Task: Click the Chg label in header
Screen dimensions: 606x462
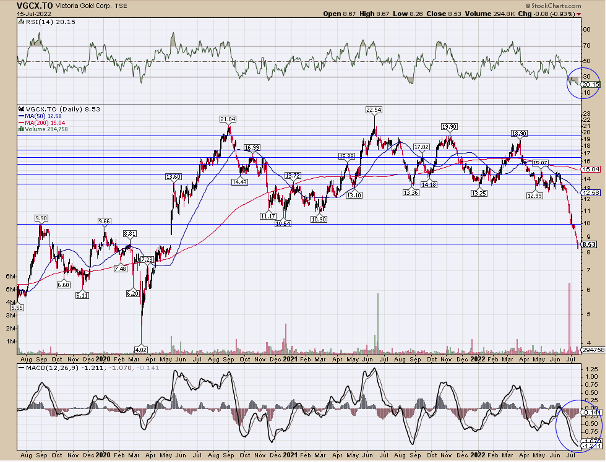Action: [524, 14]
